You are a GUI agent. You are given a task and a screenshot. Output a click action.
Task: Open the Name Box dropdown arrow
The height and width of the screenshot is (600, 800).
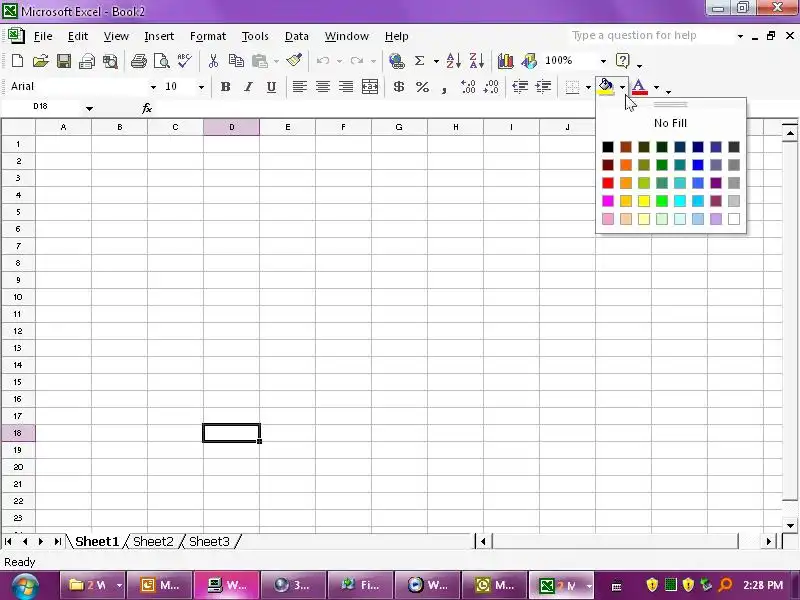89,108
